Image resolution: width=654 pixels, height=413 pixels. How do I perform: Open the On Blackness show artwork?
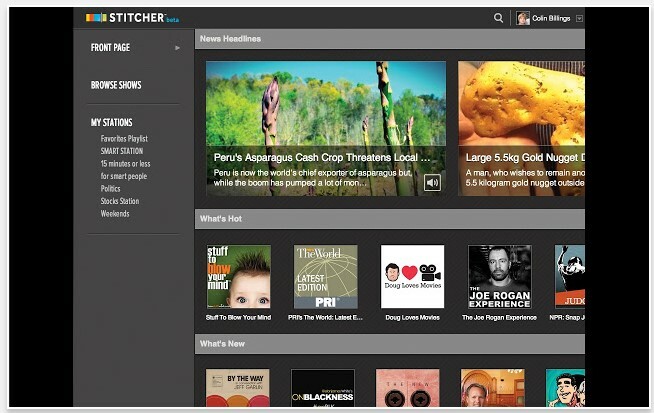coord(323,388)
